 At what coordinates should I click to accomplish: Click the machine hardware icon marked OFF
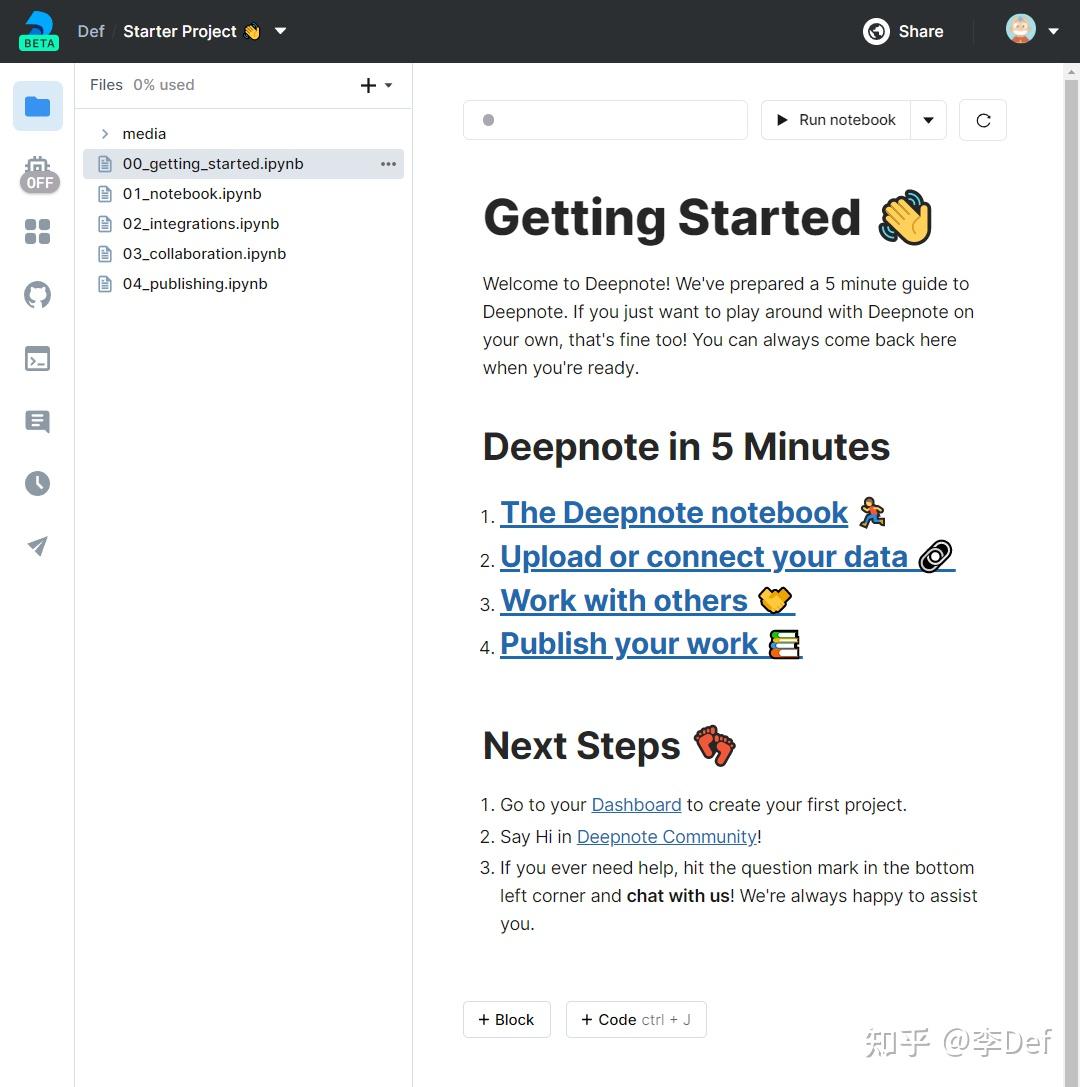[x=37, y=170]
